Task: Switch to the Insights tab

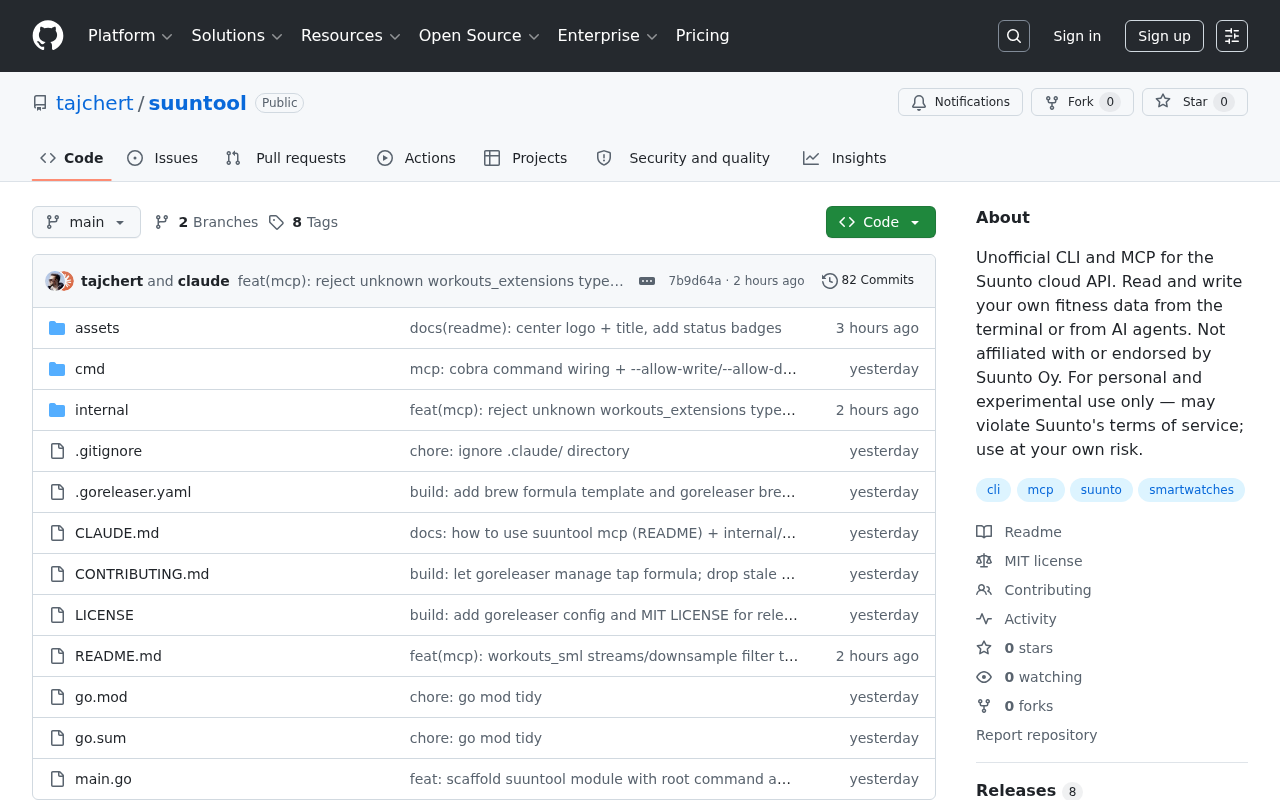Action: click(x=845, y=158)
